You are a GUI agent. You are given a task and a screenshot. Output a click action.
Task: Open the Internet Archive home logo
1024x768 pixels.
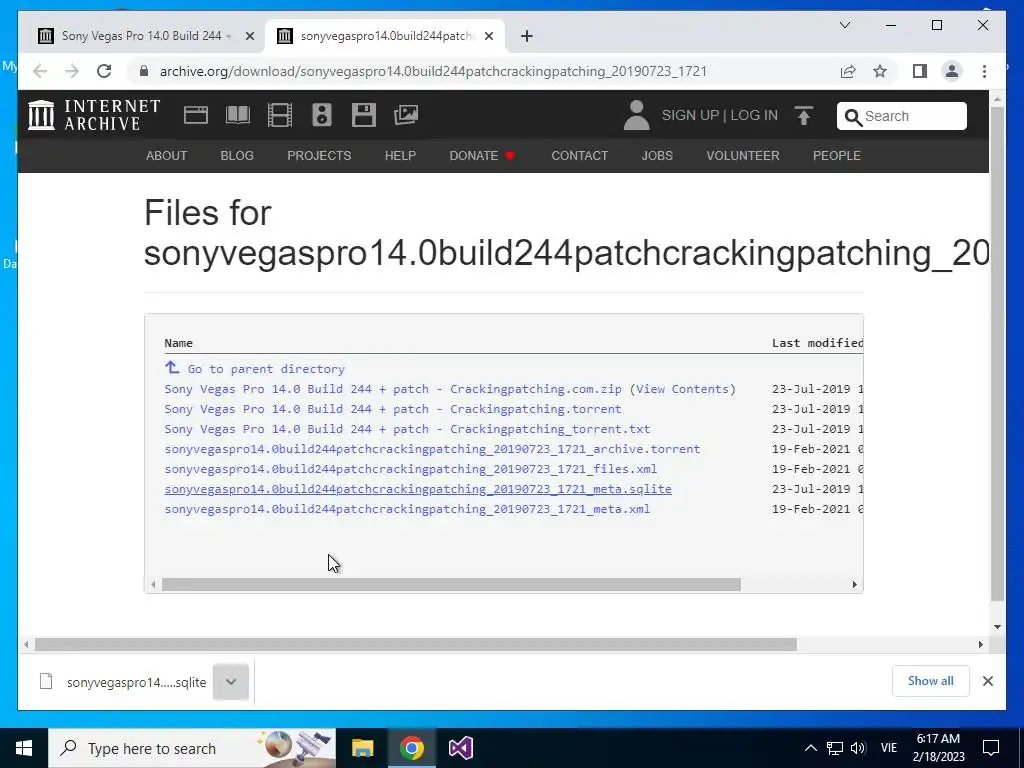click(x=94, y=115)
